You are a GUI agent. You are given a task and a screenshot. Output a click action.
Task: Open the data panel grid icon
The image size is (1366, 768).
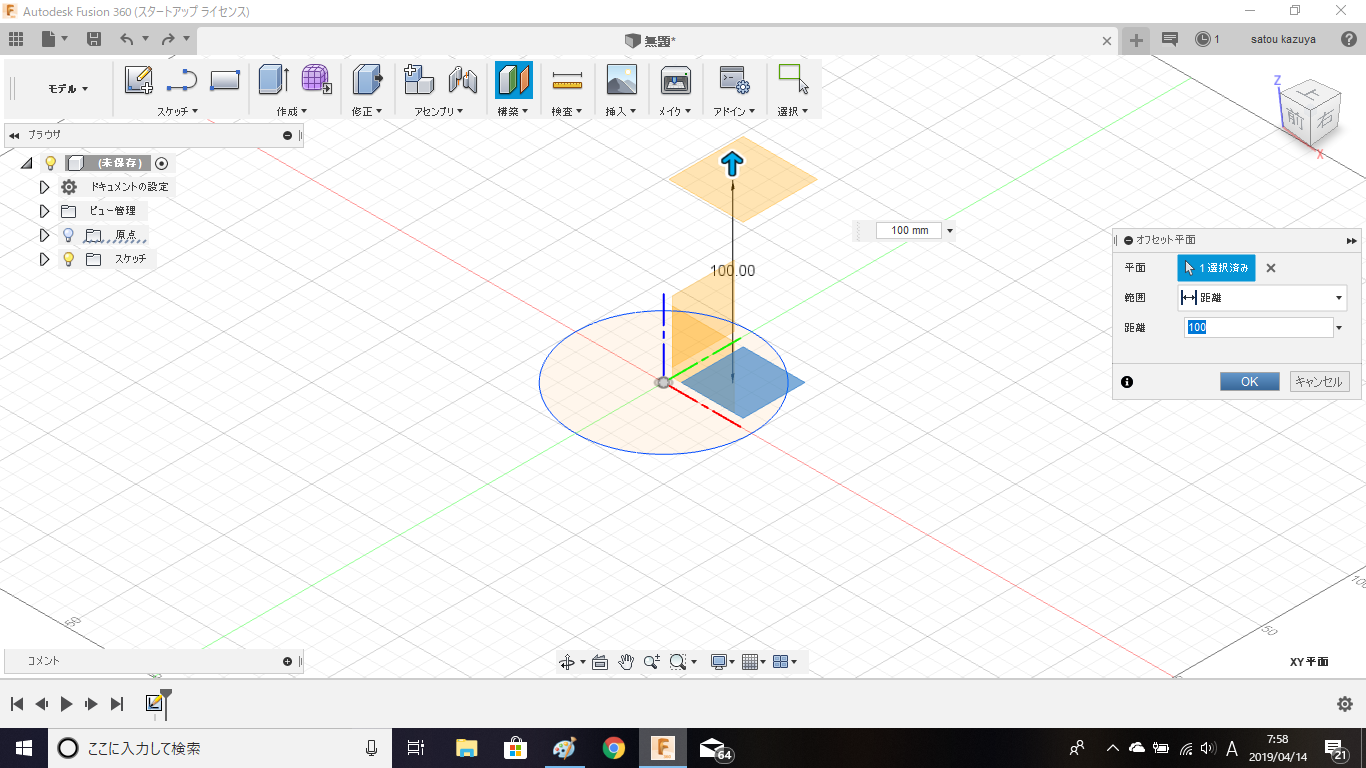point(16,39)
